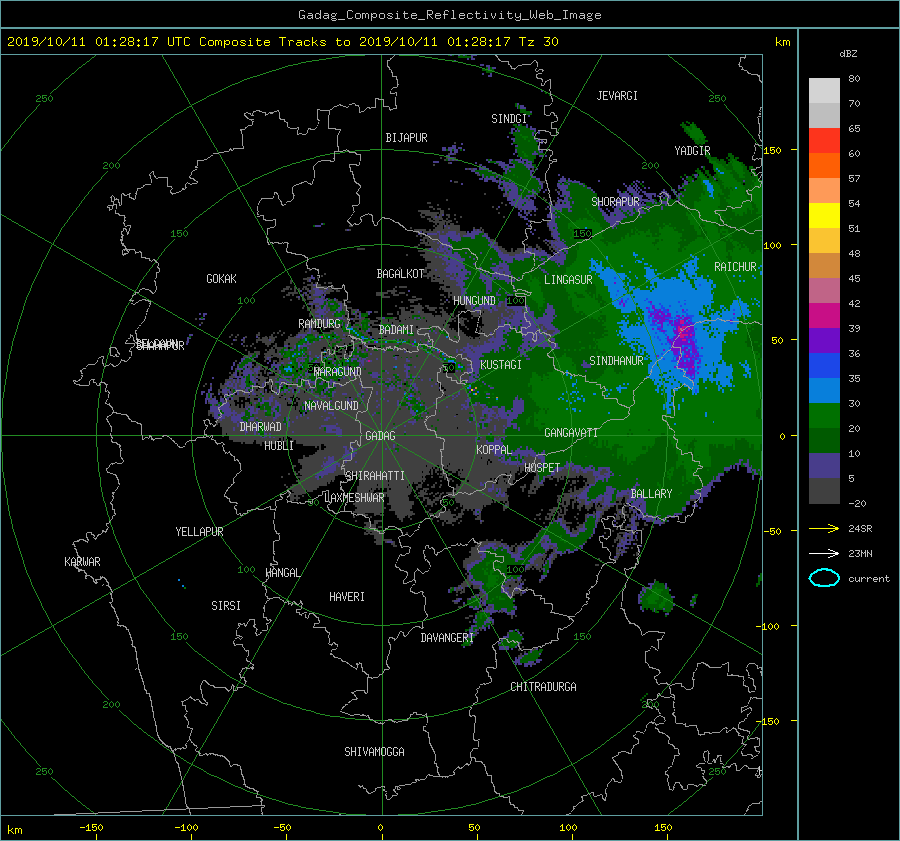Click the SINDGI label
The width and height of the screenshot is (900, 841).
click(509, 119)
